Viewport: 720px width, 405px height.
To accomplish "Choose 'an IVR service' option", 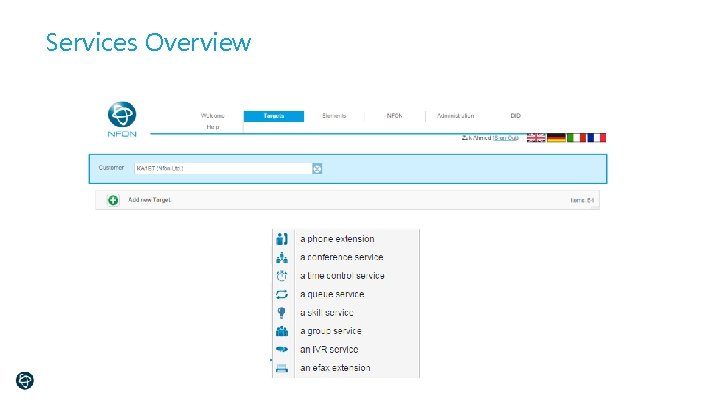I will tap(329, 349).
